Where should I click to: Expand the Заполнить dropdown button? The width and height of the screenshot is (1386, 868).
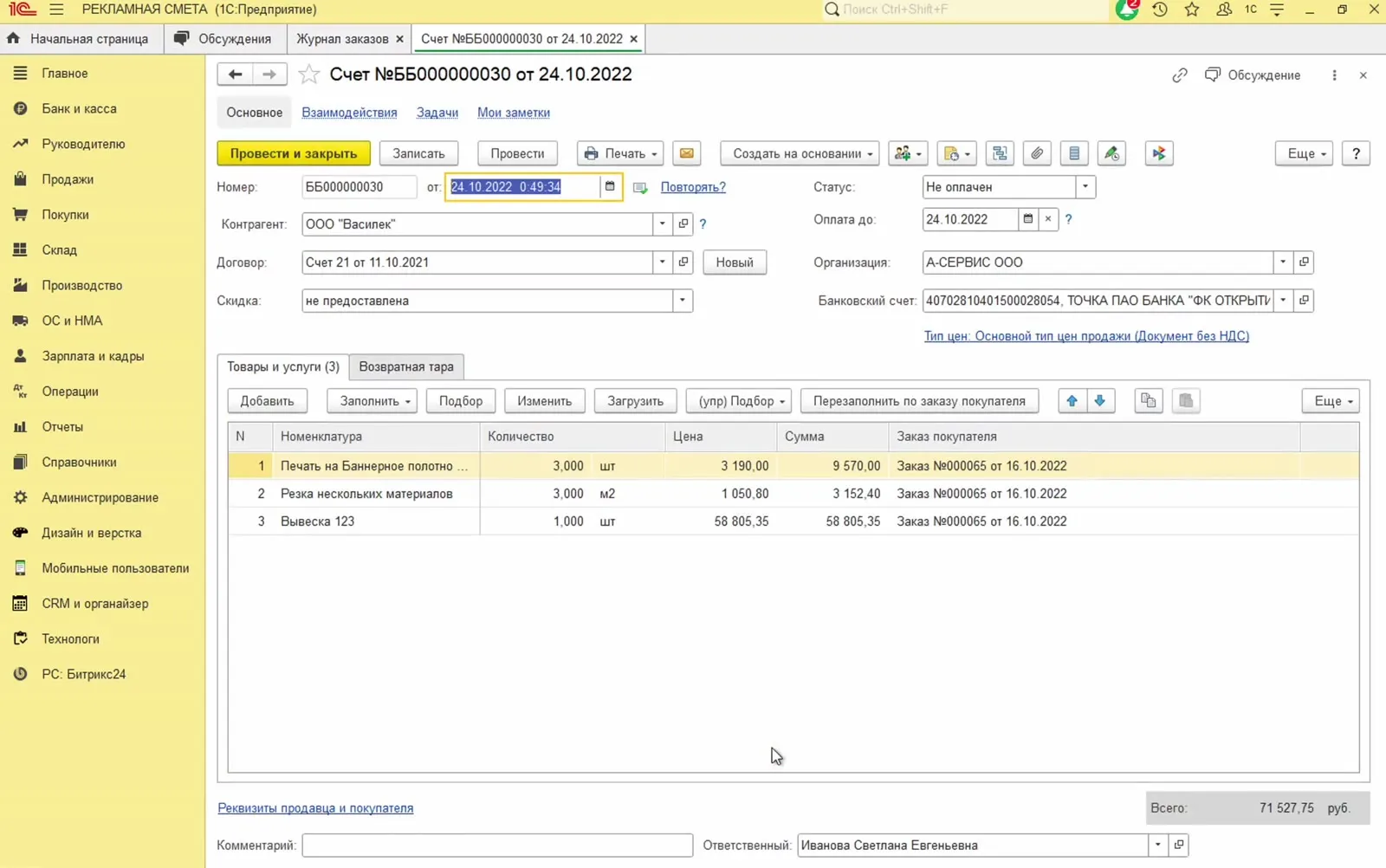372,401
